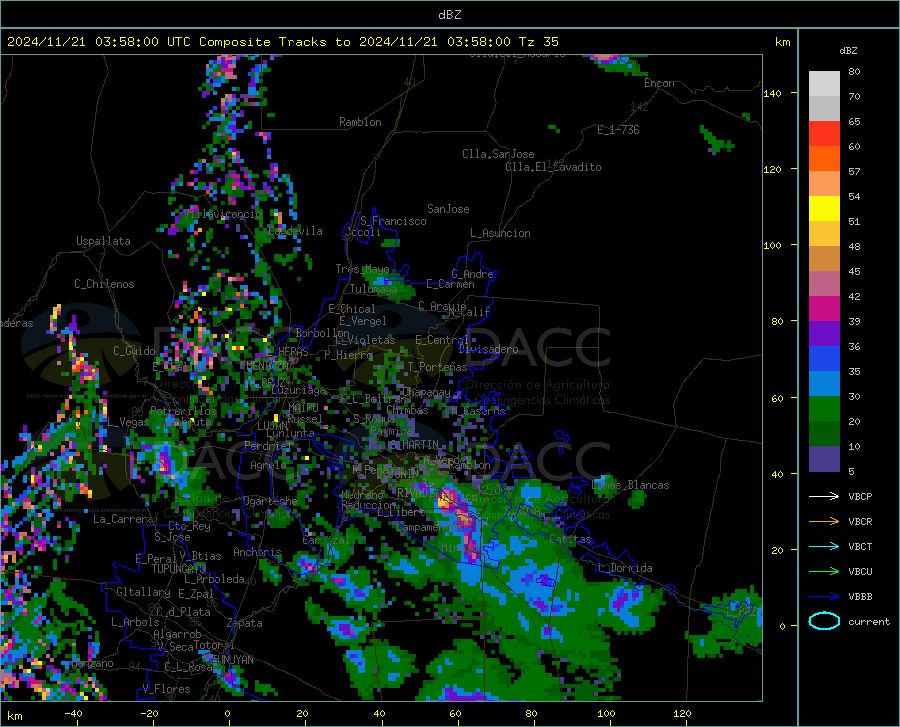Click the green VBCU arrow in legend
Screen dimensions: 900x727
[x=824, y=572]
